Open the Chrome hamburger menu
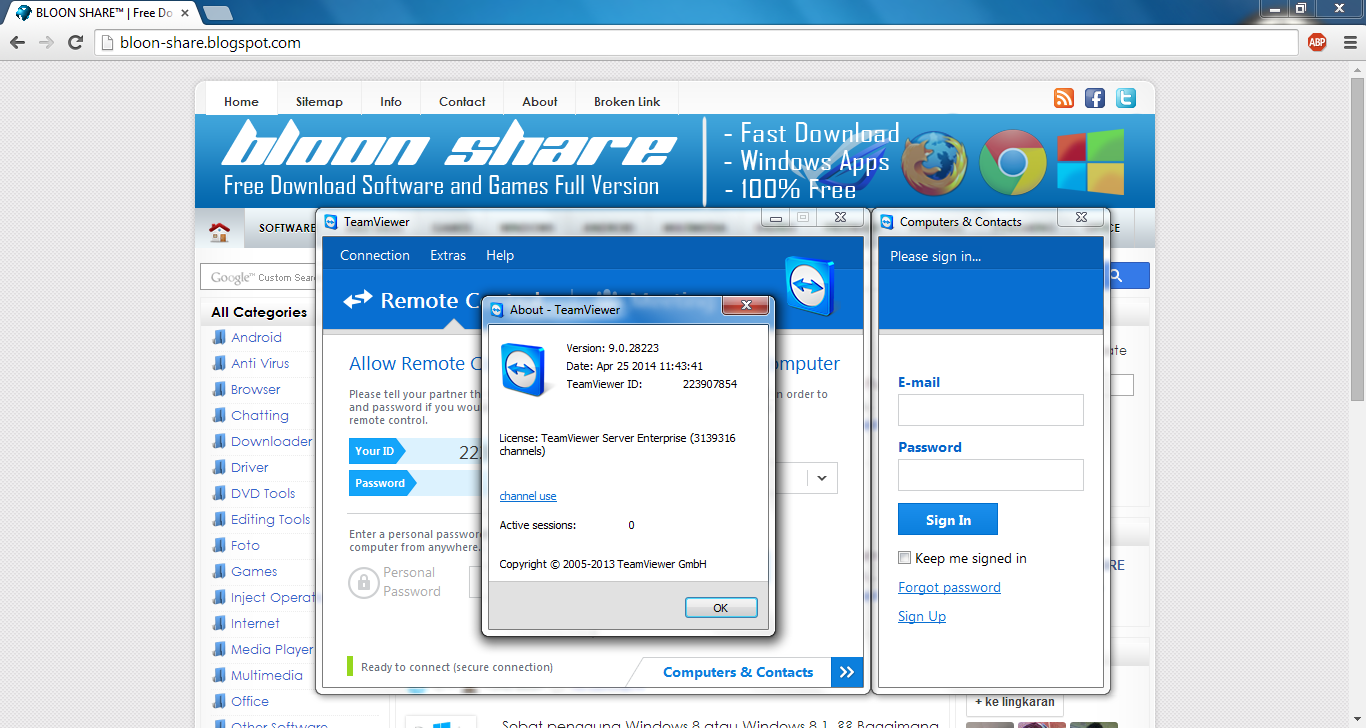This screenshot has height=728, width=1366. click(x=1350, y=42)
